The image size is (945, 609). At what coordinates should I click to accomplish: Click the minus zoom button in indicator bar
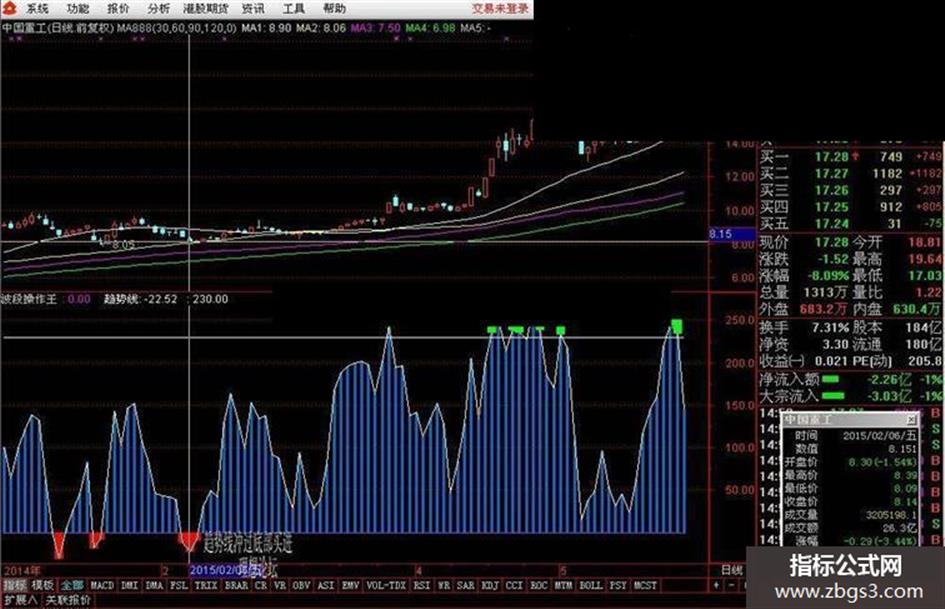[x=730, y=585]
